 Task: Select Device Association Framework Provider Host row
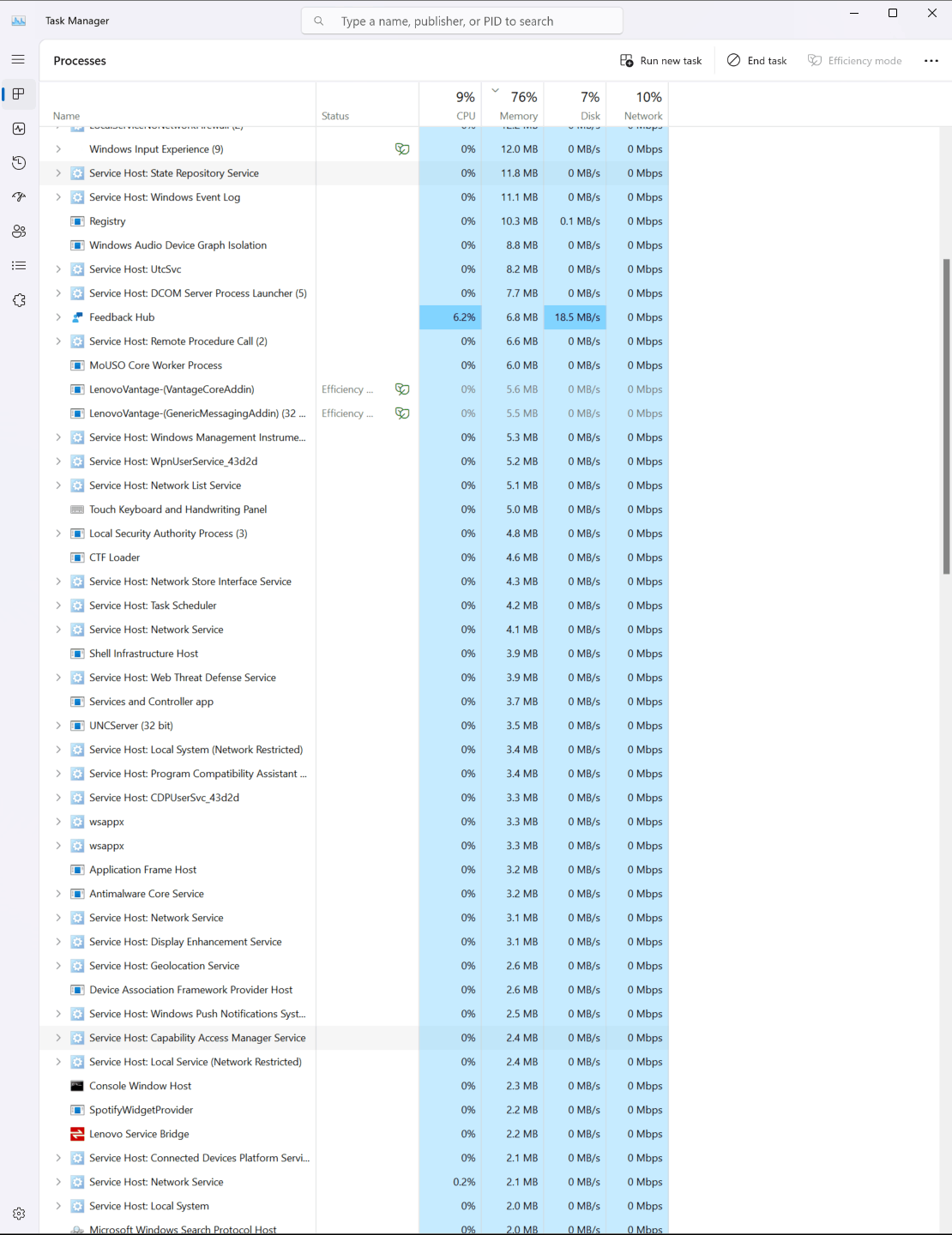point(354,990)
